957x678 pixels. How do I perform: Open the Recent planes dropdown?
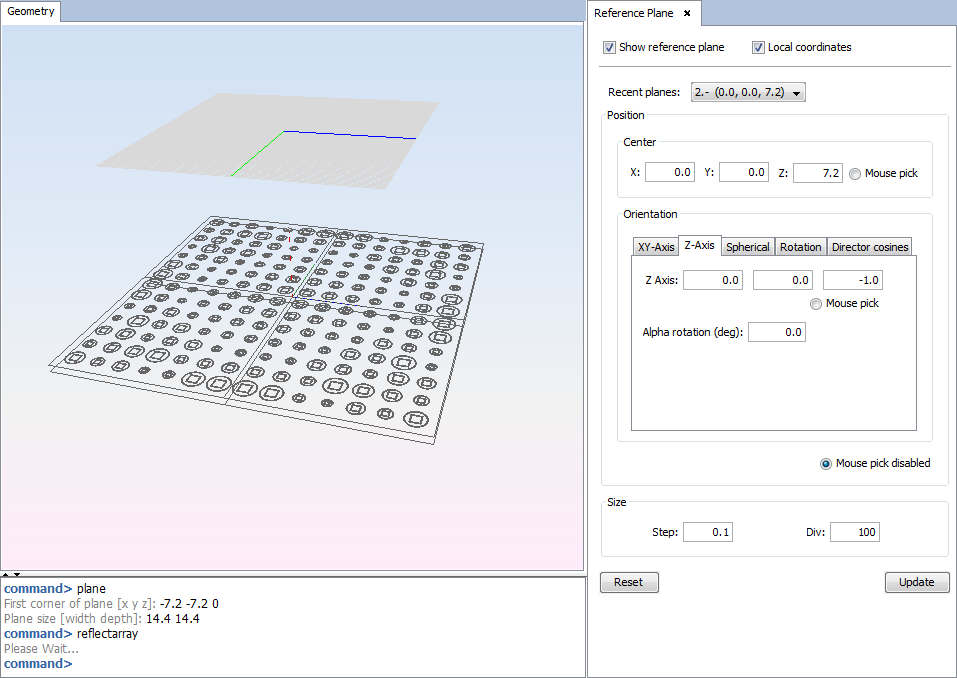748,93
